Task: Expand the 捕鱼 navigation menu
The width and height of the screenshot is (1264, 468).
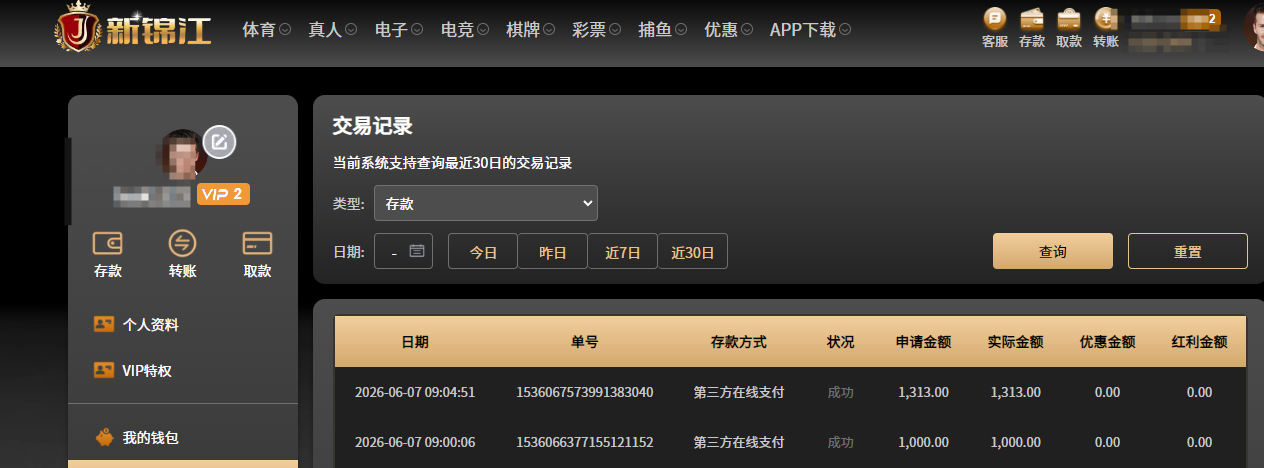Action: click(662, 30)
